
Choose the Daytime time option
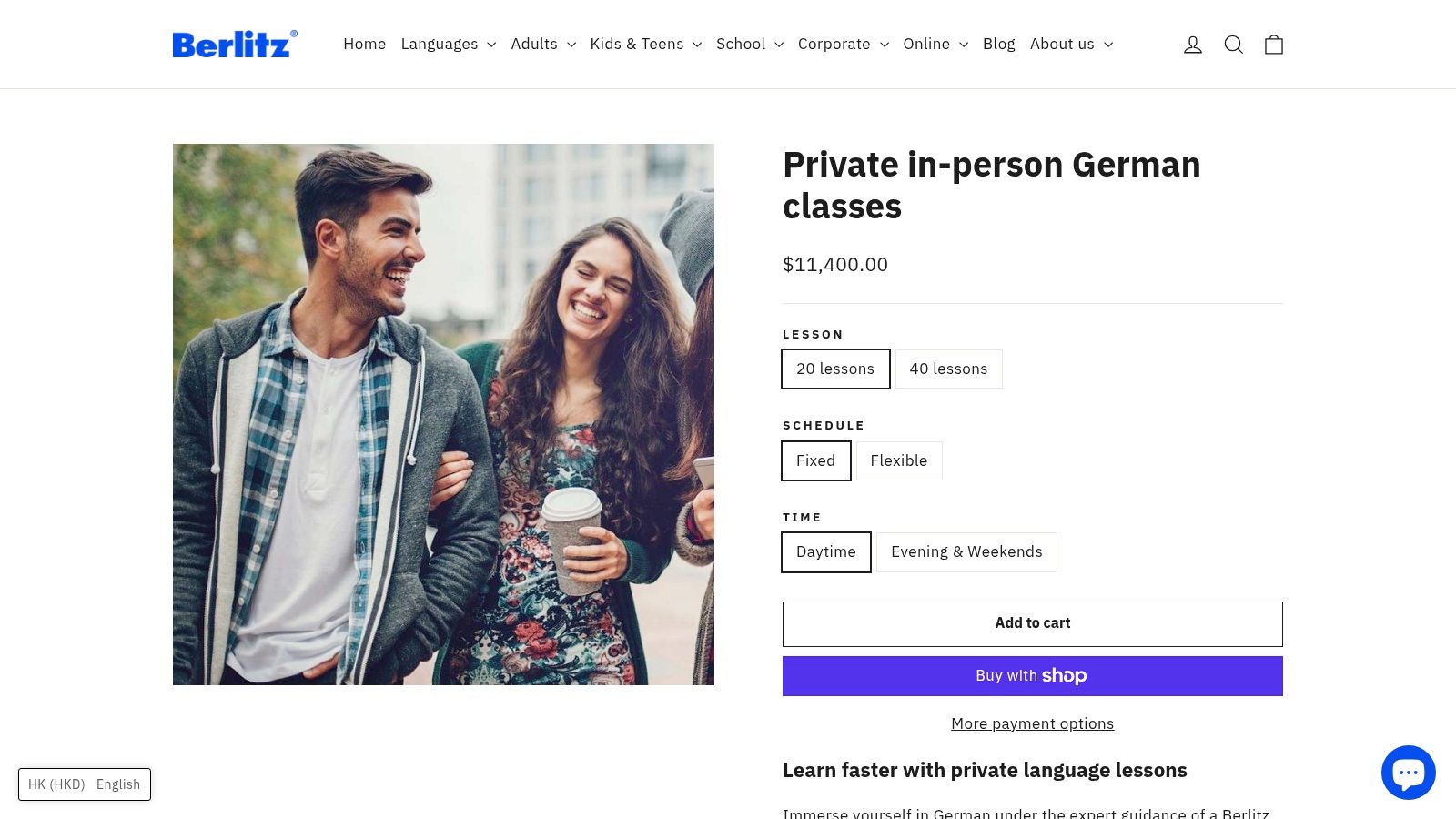(825, 551)
